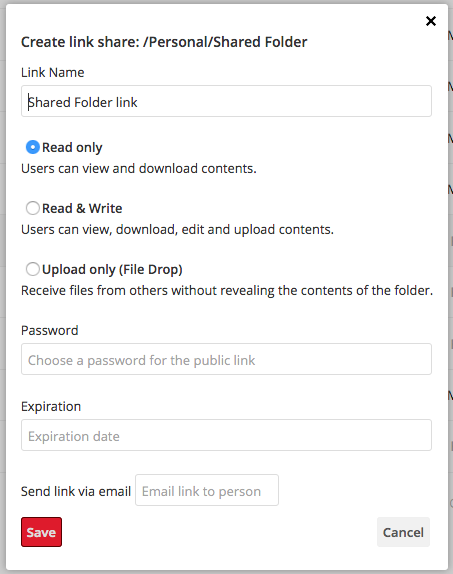The image size is (453, 574).
Task: Click the "Upload only (File Drop)" label text
Action: pos(112,269)
